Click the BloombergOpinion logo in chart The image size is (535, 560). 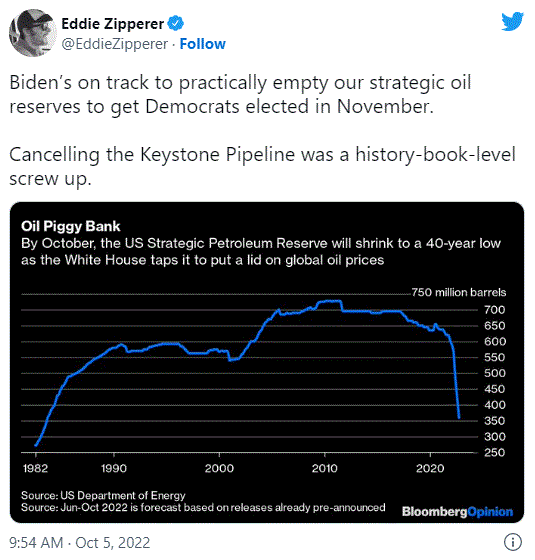click(458, 511)
